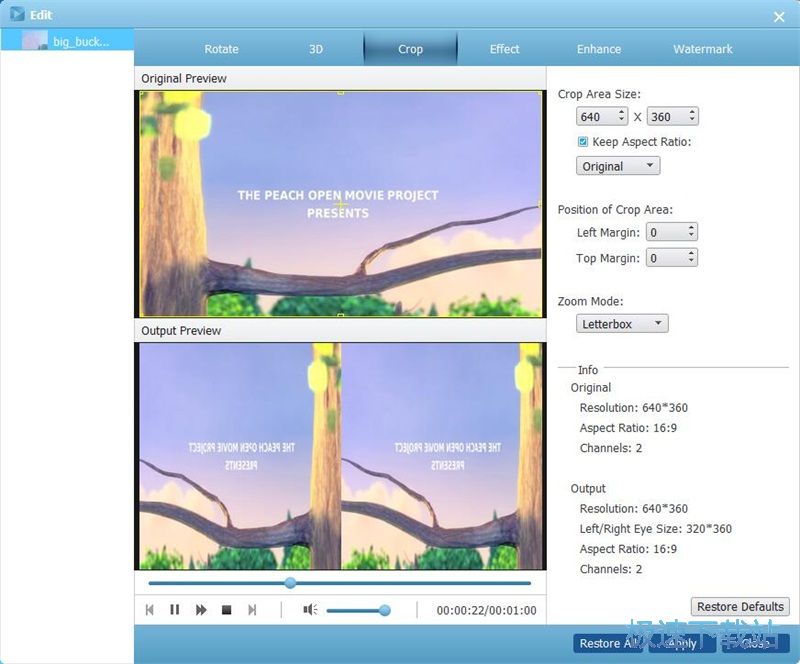The width and height of the screenshot is (800, 664).
Task: Apply the crop settings
Action: 682,643
